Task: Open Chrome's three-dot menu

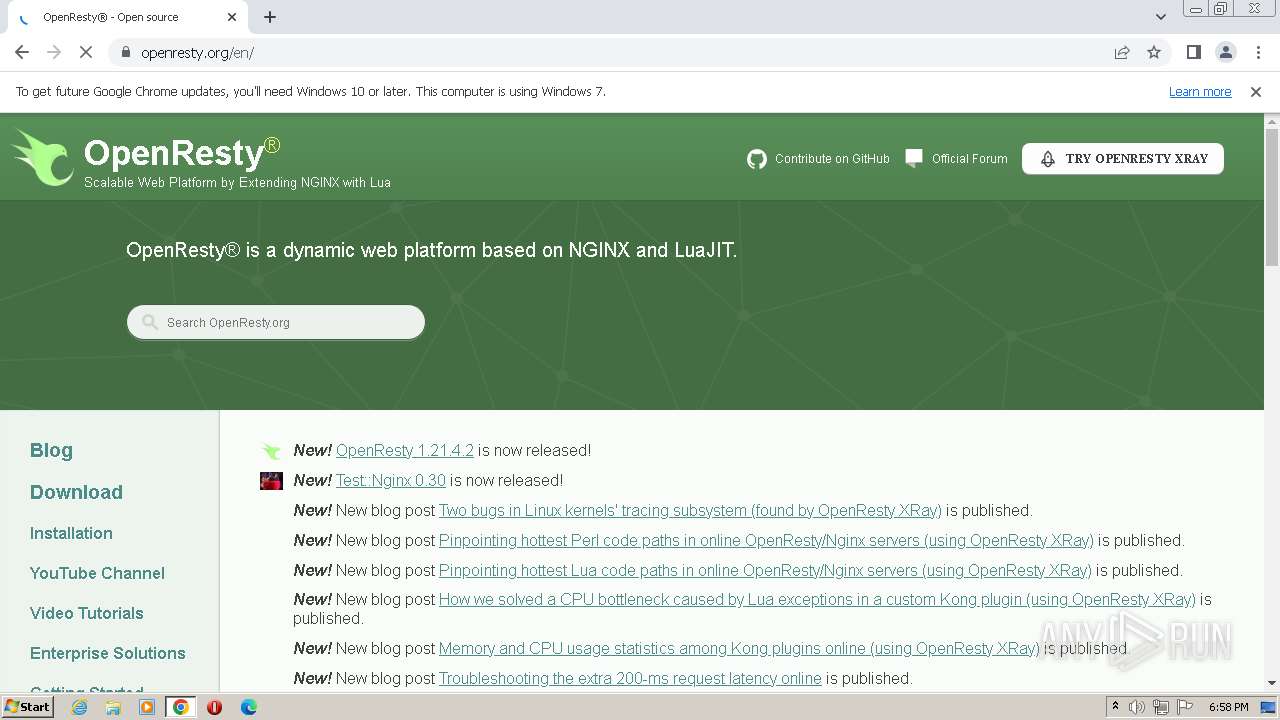Action: tap(1257, 52)
